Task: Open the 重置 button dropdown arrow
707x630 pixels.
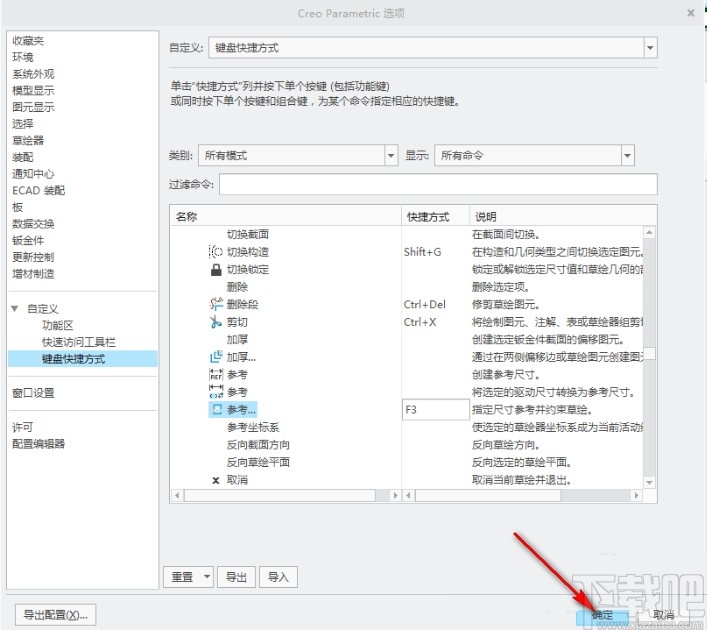Action: point(207,576)
